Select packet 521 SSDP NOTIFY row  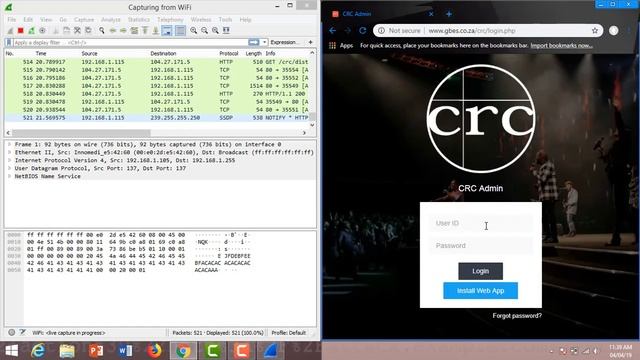(157, 118)
